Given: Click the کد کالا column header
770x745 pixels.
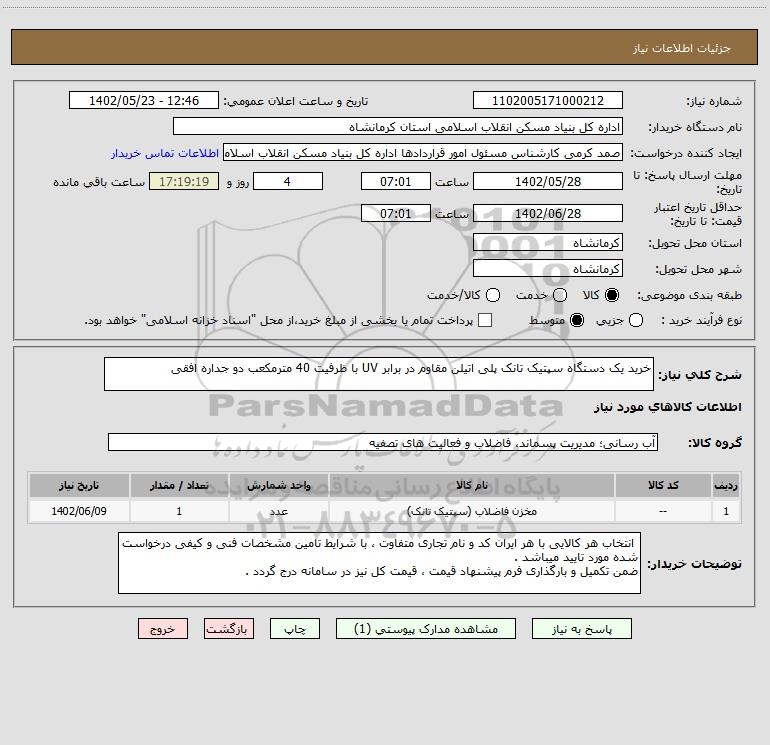Looking at the screenshot, I should click(663, 485).
